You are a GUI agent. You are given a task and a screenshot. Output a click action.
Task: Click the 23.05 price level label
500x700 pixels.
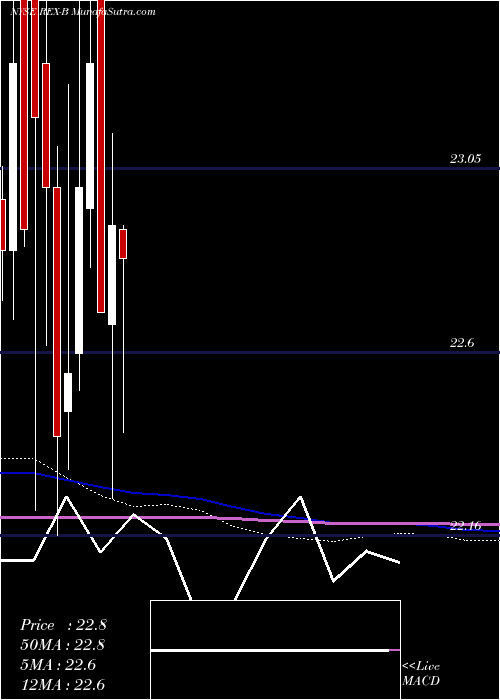(465, 158)
